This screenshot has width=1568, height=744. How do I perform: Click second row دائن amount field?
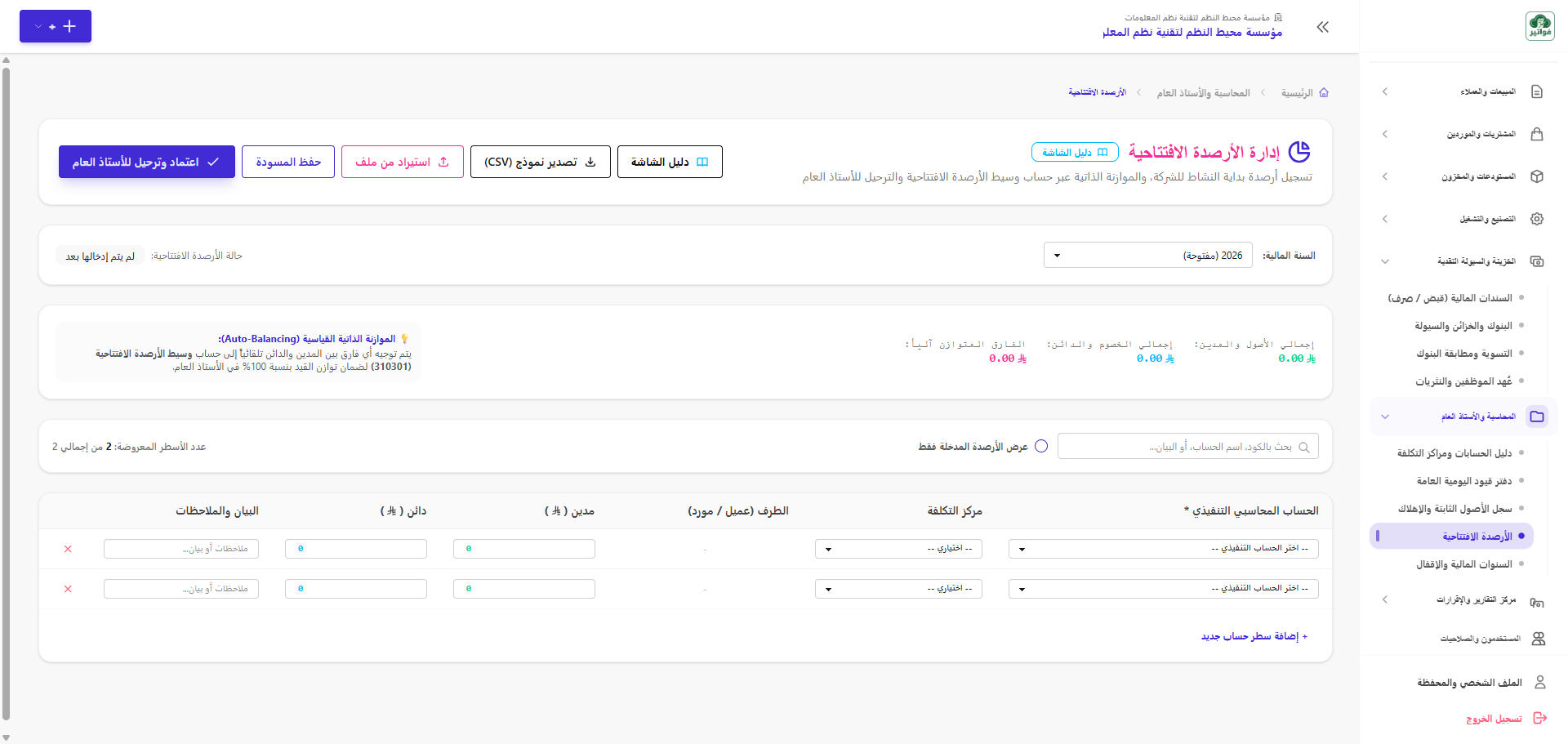(356, 589)
